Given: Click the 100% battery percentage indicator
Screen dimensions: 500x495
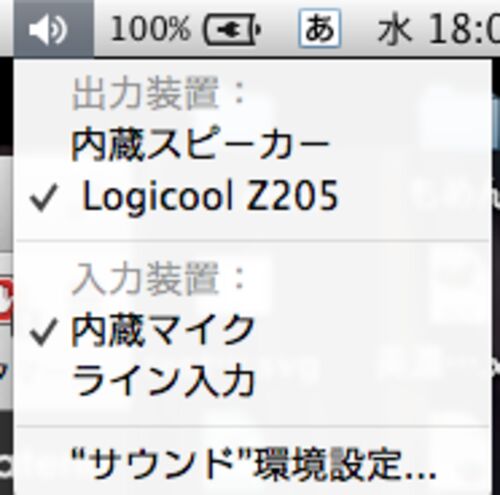Looking at the screenshot, I should tap(150, 29).
